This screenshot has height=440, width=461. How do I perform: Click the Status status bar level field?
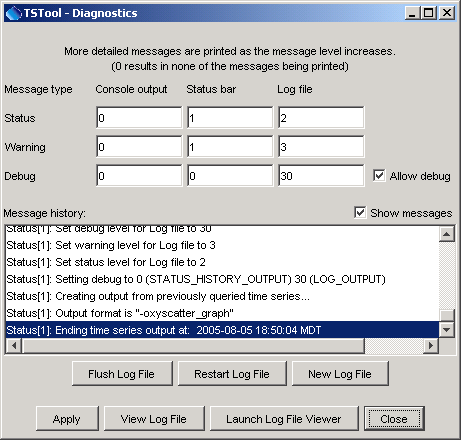coord(230,118)
